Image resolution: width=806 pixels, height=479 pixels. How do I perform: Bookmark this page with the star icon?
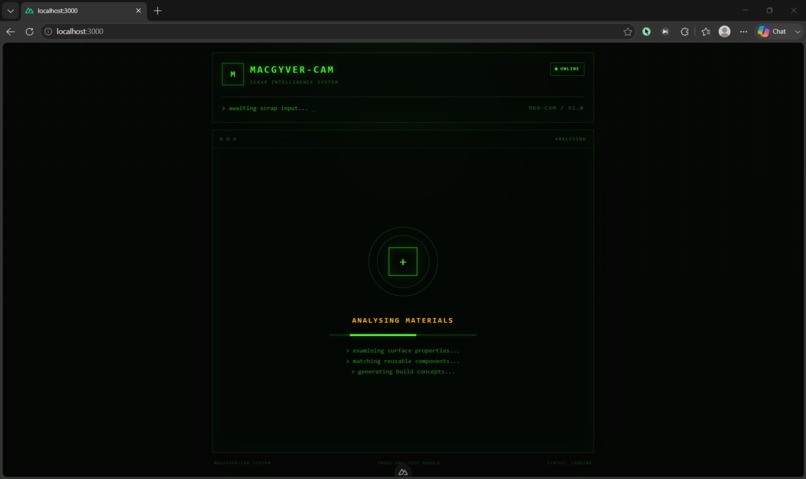[x=628, y=31]
